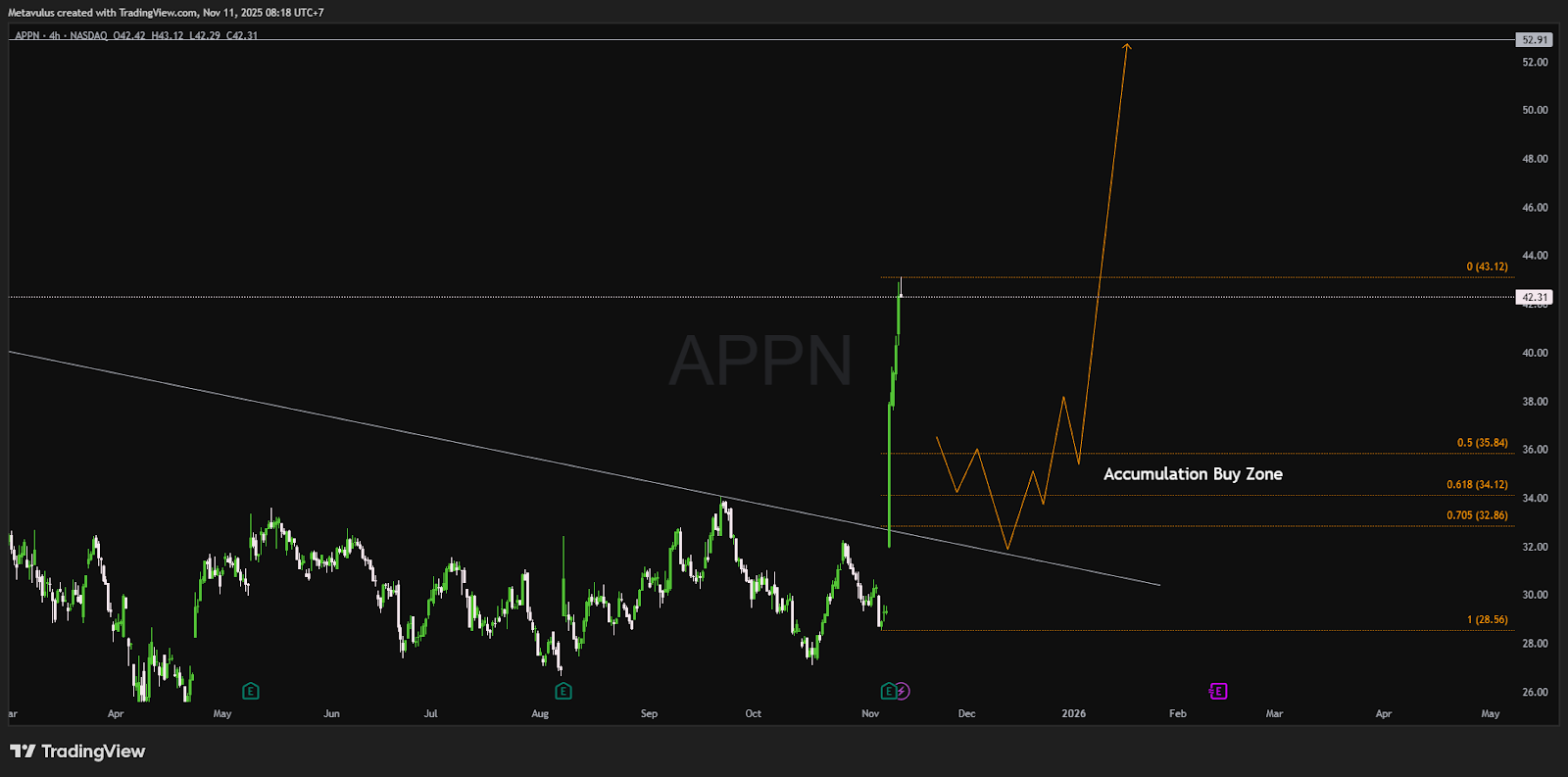The height and width of the screenshot is (777, 1568).
Task: Click the 2026 label on the time axis
Action: (1073, 713)
